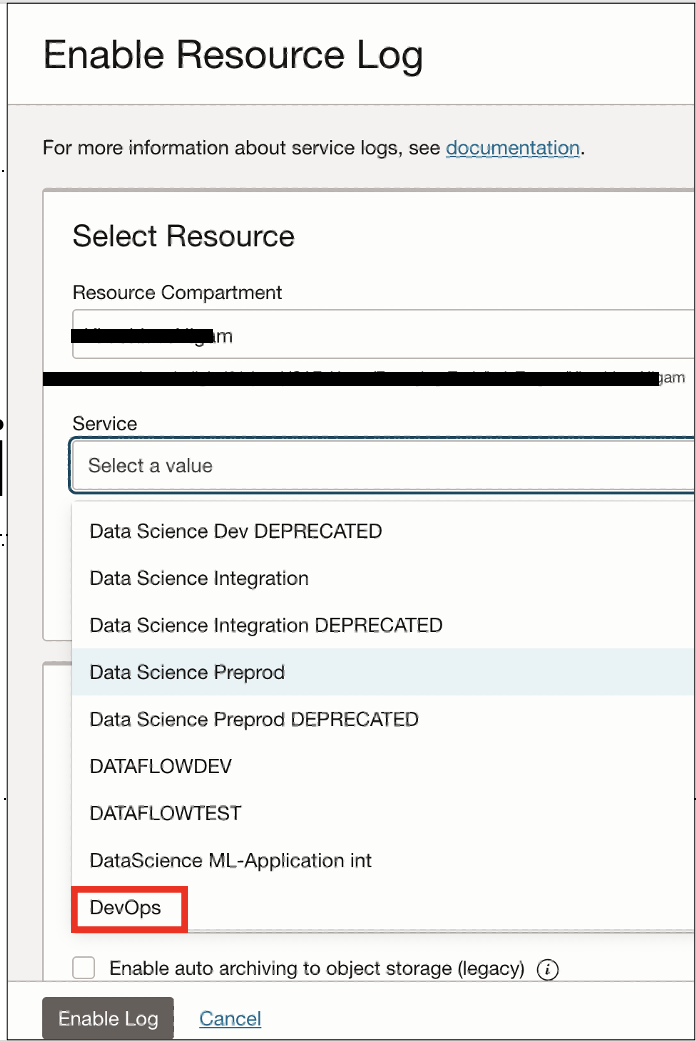Pick Data Science Integration service
Image resolution: width=696 pixels, height=1042 pixels.
click(x=199, y=578)
